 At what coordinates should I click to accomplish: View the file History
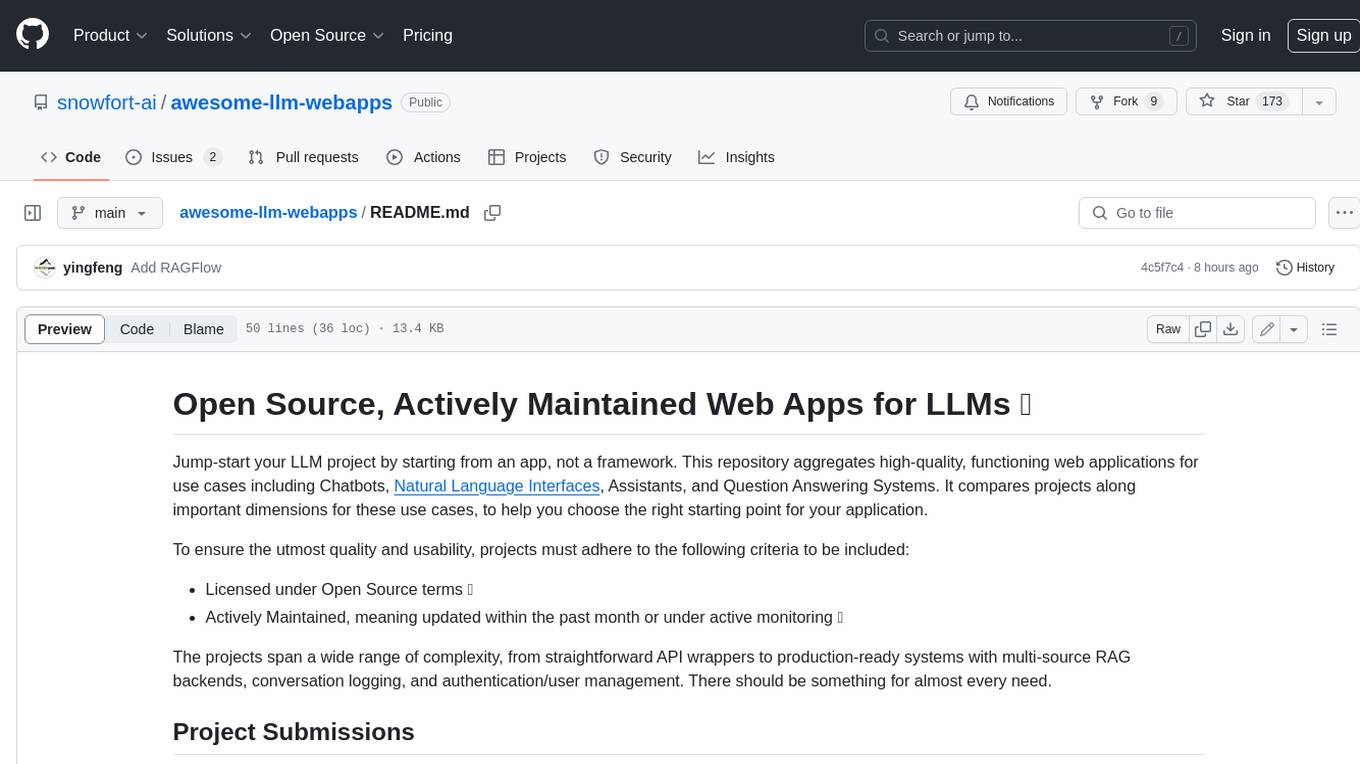(1305, 268)
